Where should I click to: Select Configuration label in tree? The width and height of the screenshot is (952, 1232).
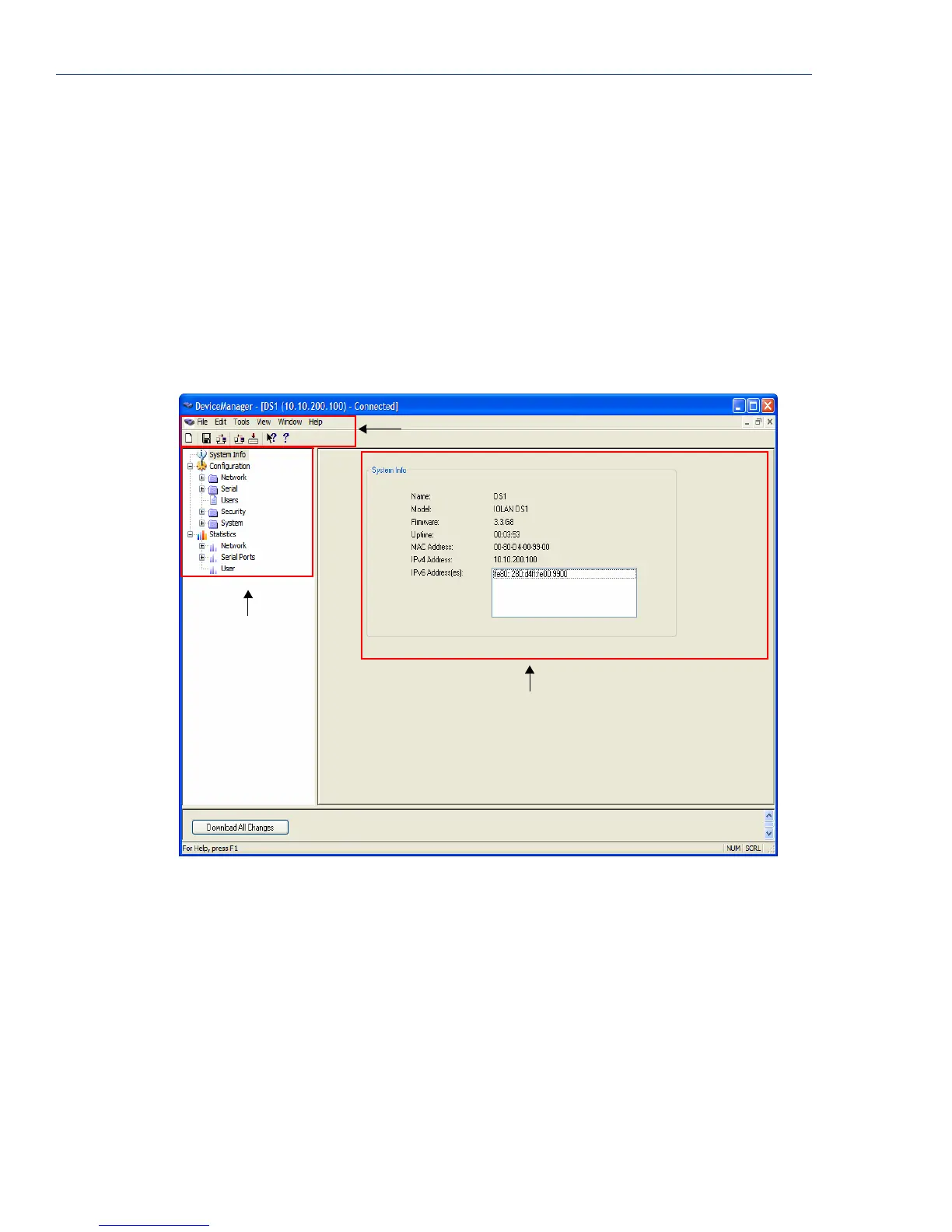coord(229,467)
